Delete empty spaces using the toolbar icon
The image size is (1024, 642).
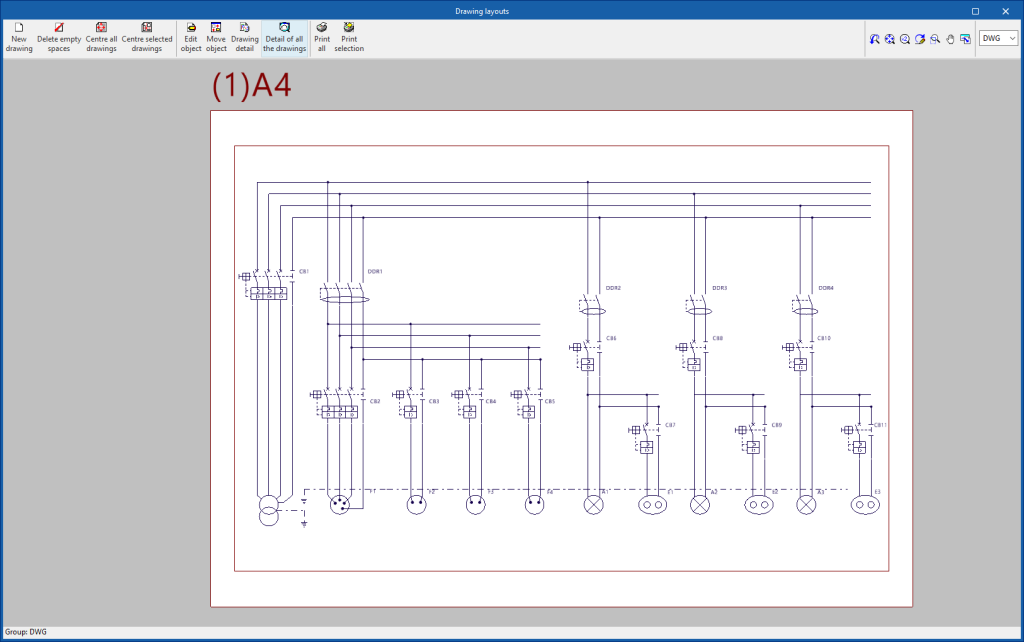(x=59, y=36)
